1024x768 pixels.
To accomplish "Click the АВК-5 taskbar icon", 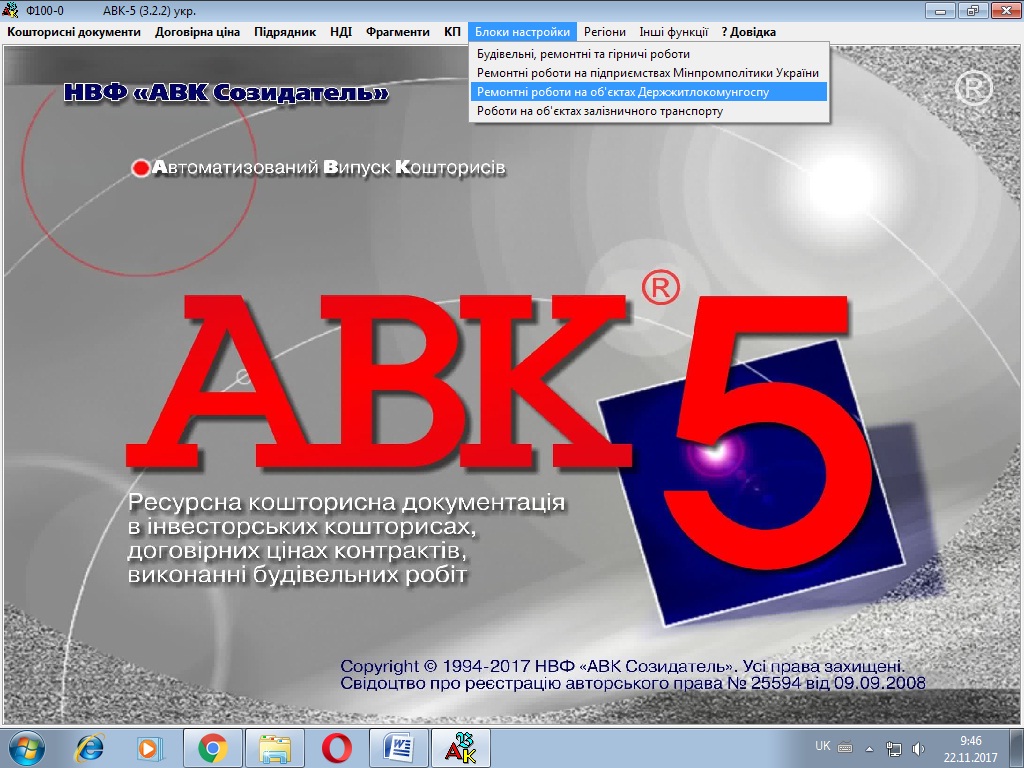I will [x=460, y=748].
